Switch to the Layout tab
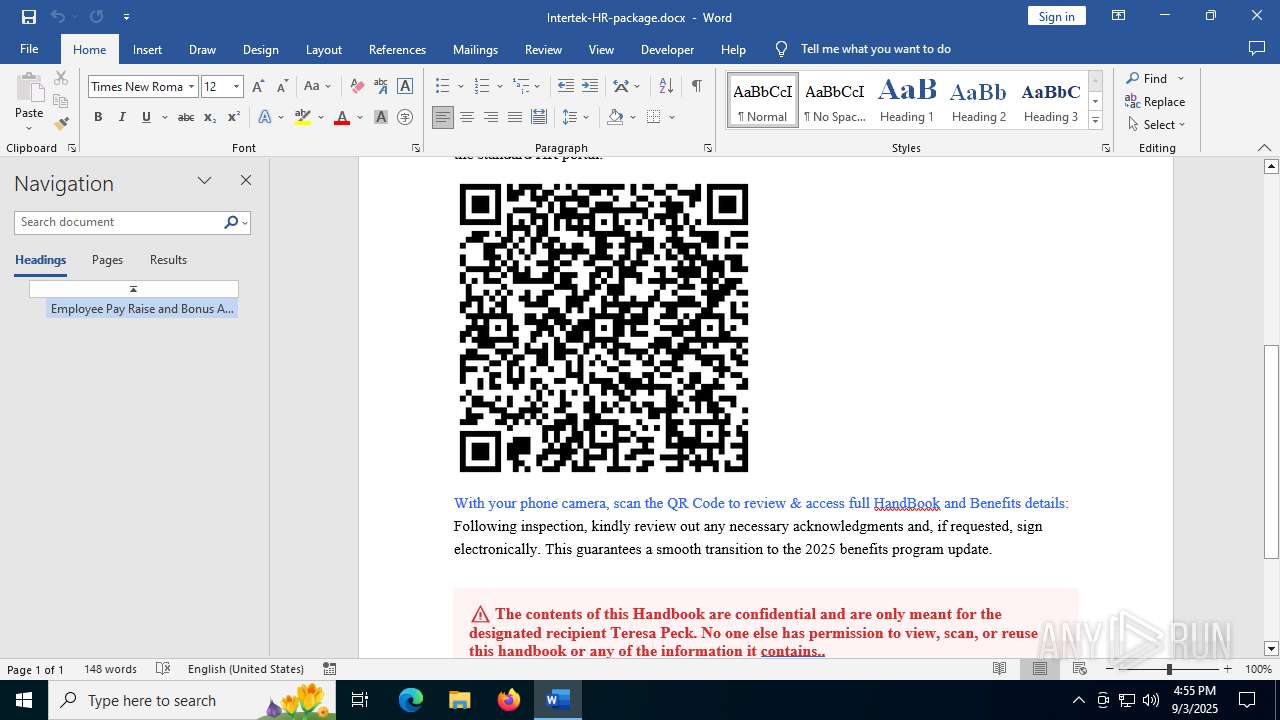Screen dimensions: 1280x720 point(323,49)
